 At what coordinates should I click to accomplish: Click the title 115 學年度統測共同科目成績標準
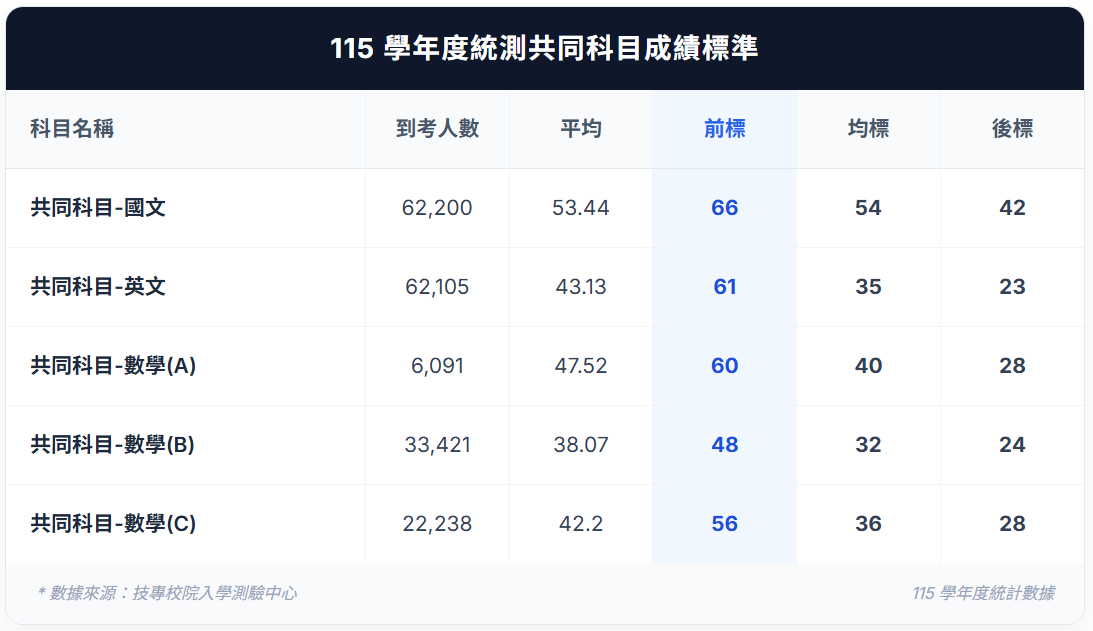tap(544, 48)
